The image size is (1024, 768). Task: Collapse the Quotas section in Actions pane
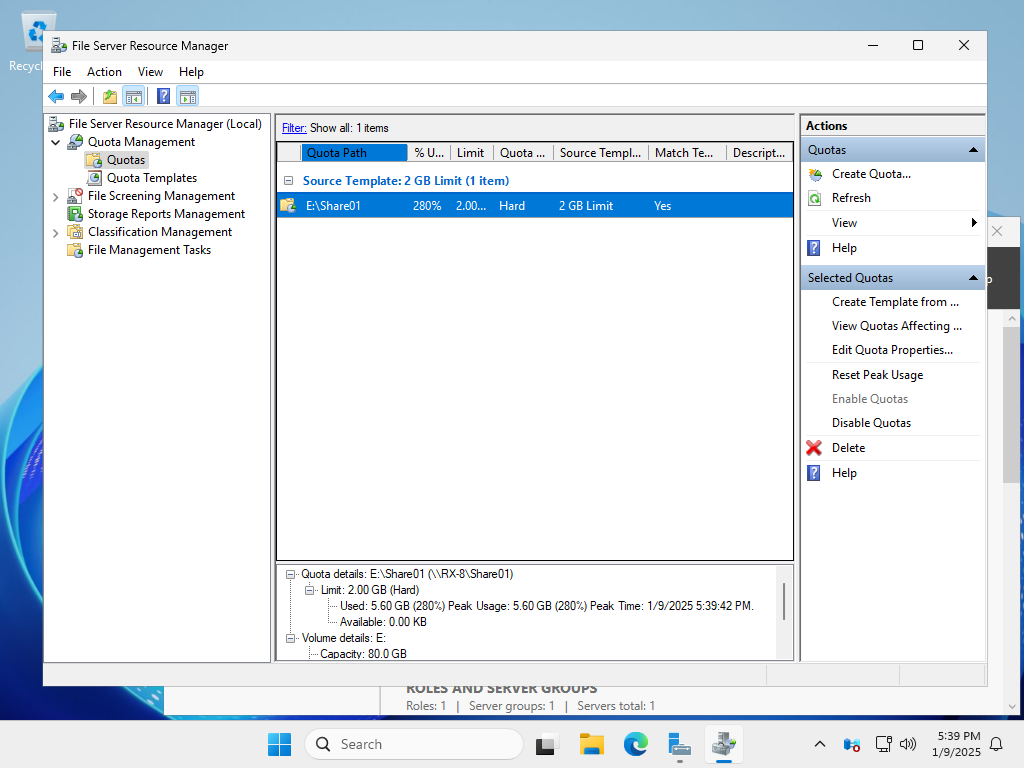point(974,150)
